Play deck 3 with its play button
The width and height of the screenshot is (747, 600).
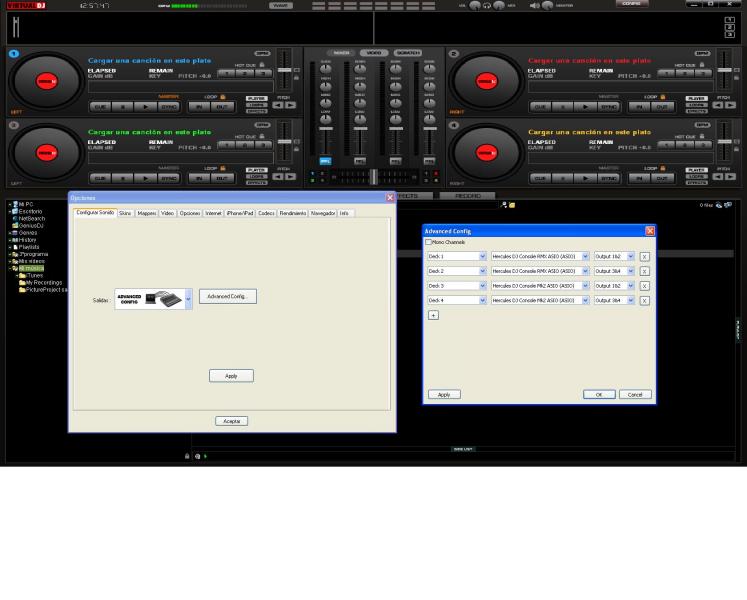[145, 178]
